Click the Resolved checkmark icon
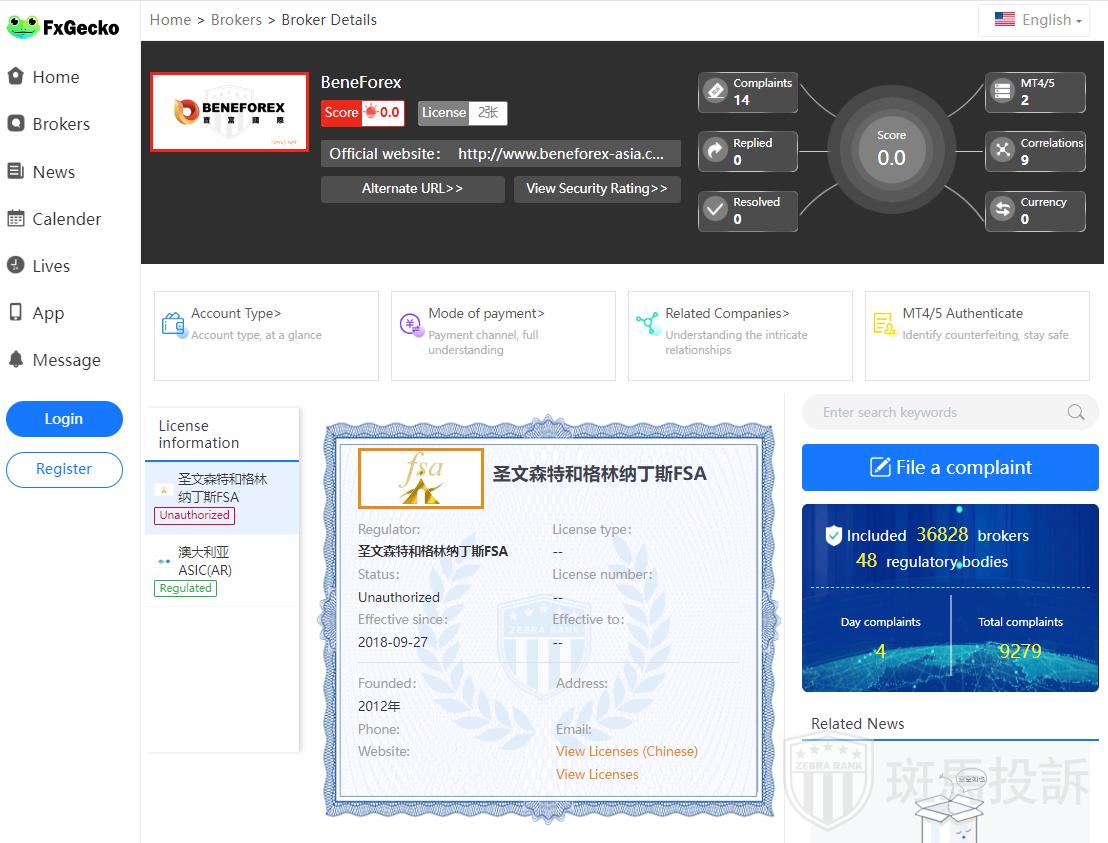The height and width of the screenshot is (843, 1108). click(x=715, y=210)
